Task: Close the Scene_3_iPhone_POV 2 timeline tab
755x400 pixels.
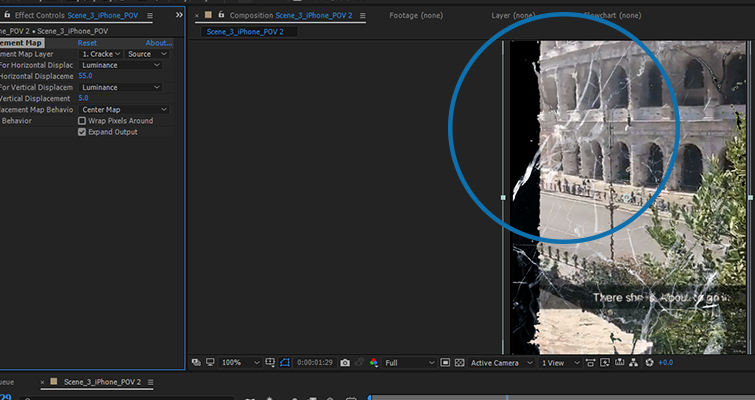Action: [42, 382]
